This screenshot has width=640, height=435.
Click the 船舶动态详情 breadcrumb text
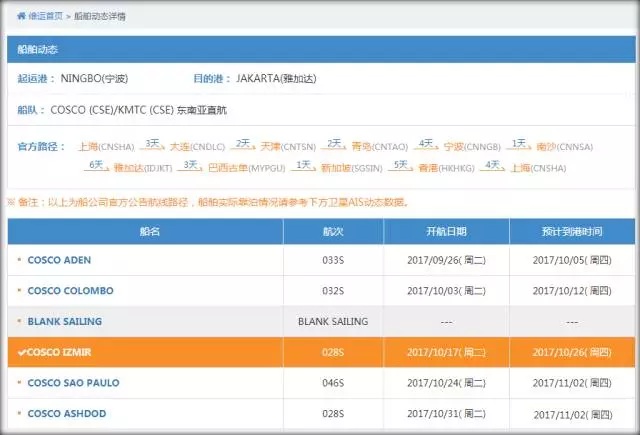click(100, 16)
